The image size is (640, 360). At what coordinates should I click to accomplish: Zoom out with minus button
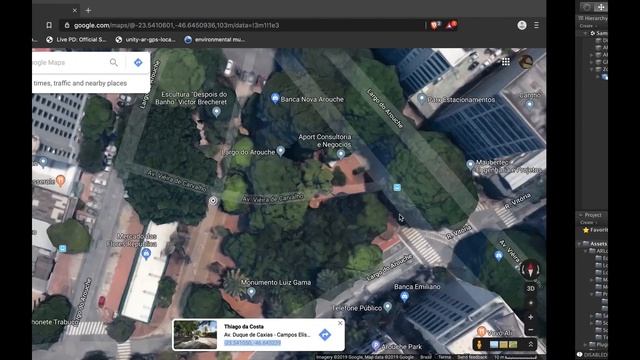pos(531,330)
